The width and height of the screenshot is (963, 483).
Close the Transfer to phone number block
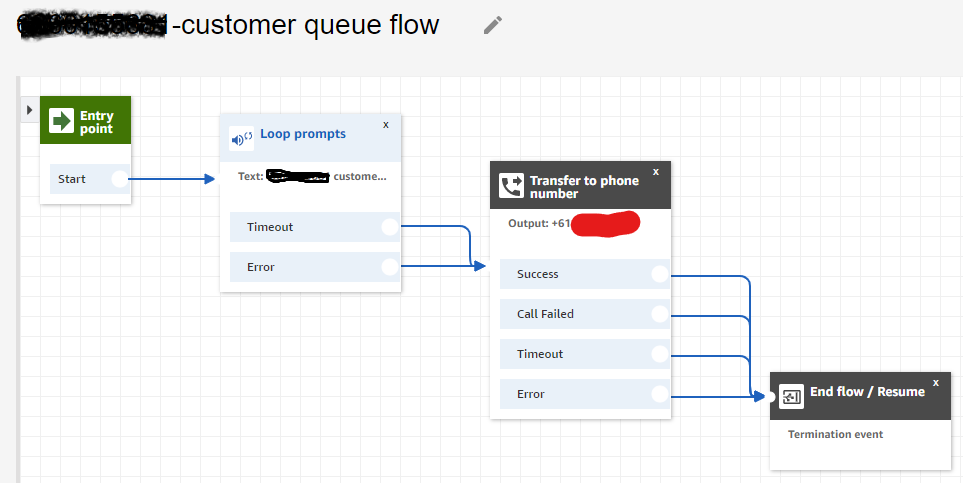click(655, 172)
